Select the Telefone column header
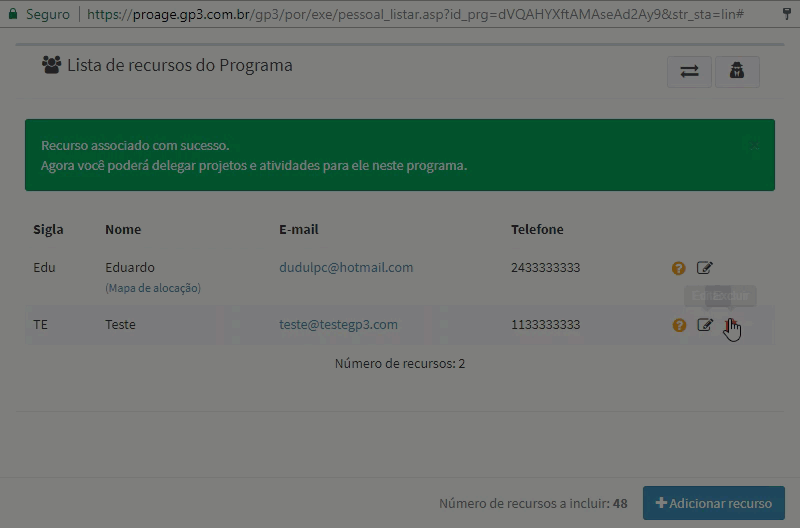The width and height of the screenshot is (800, 528). pos(537,230)
